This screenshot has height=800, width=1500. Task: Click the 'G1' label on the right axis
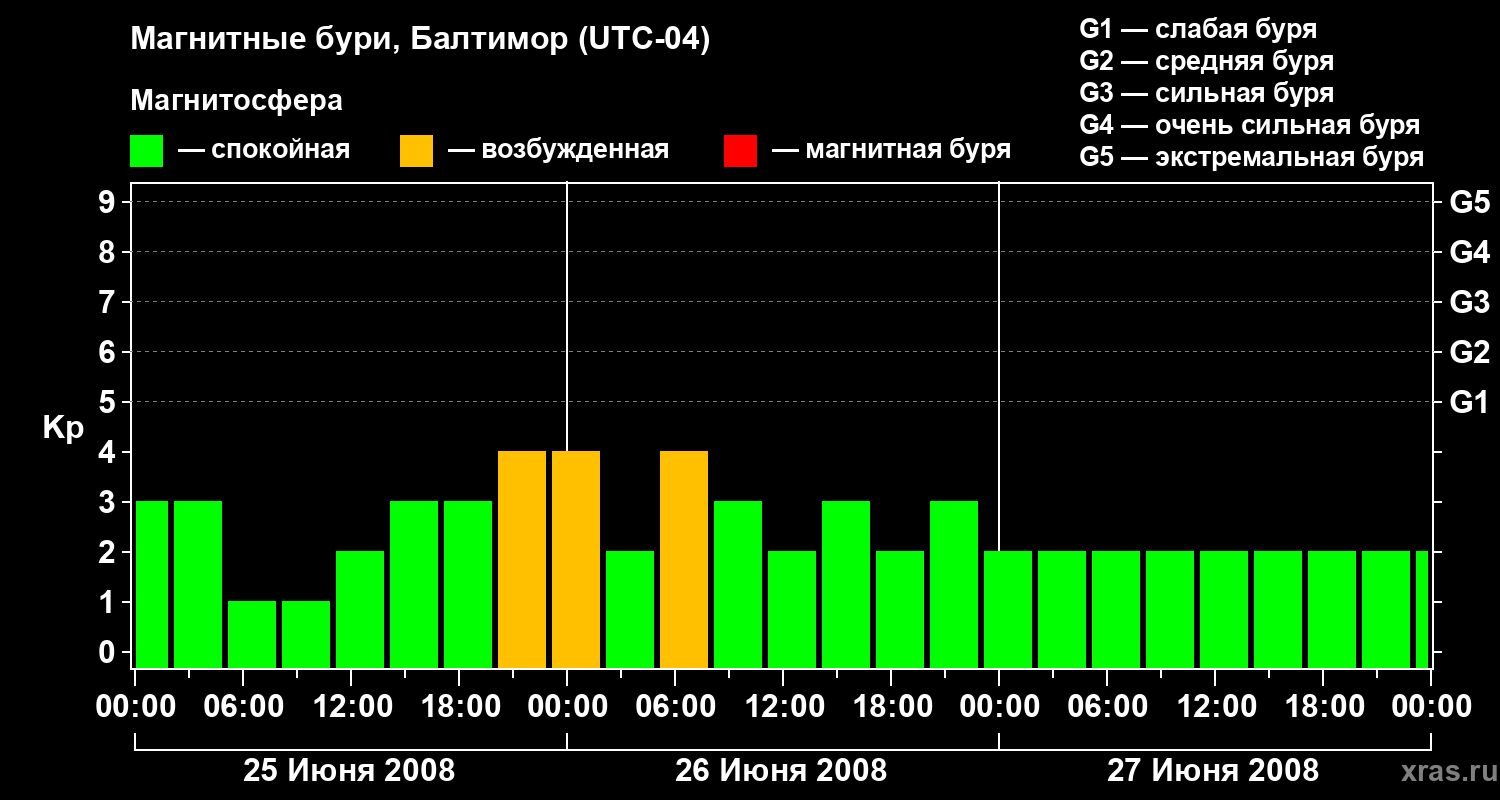click(1469, 402)
